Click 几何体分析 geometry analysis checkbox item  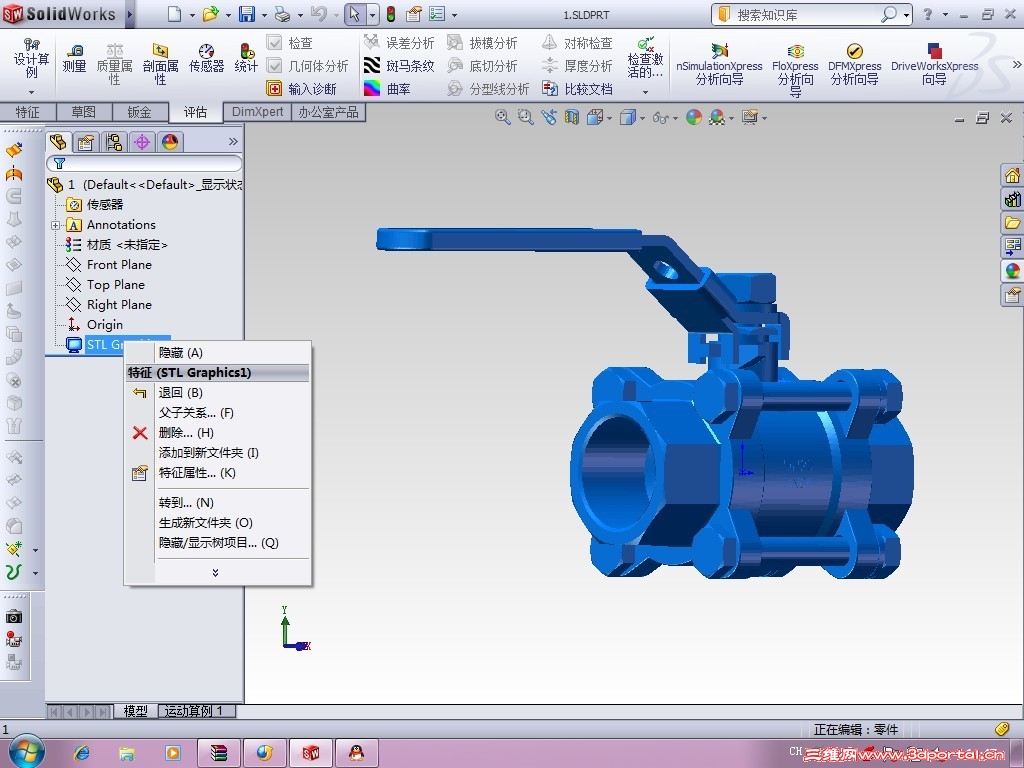tap(308, 66)
